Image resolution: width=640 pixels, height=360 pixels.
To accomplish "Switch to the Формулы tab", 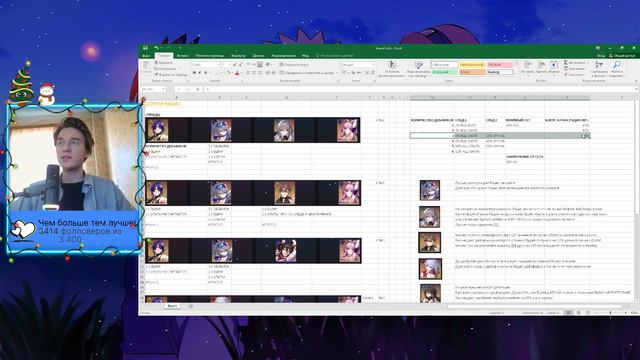I will pos(238,56).
